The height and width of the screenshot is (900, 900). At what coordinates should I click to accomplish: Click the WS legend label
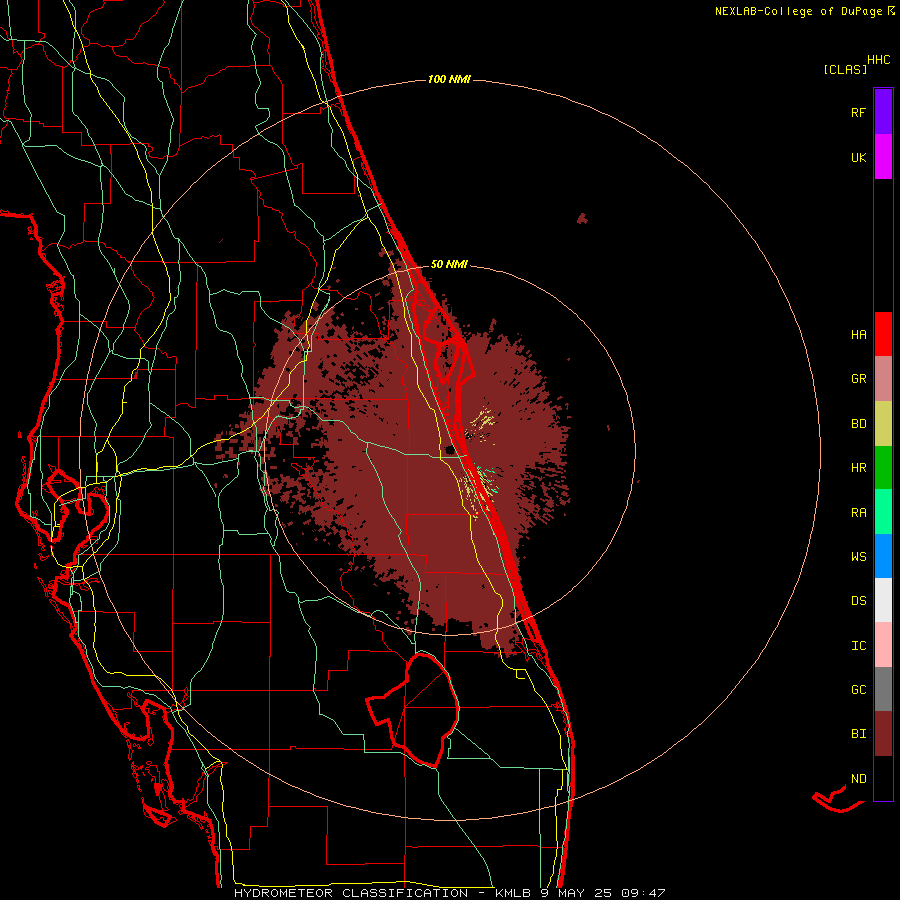click(858, 556)
